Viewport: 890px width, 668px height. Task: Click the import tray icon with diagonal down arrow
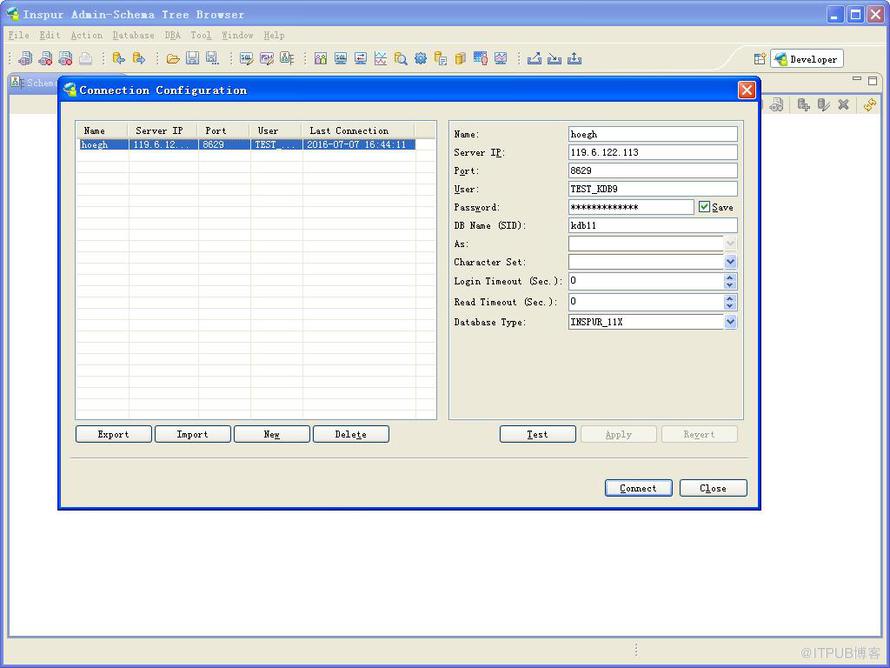(554, 58)
